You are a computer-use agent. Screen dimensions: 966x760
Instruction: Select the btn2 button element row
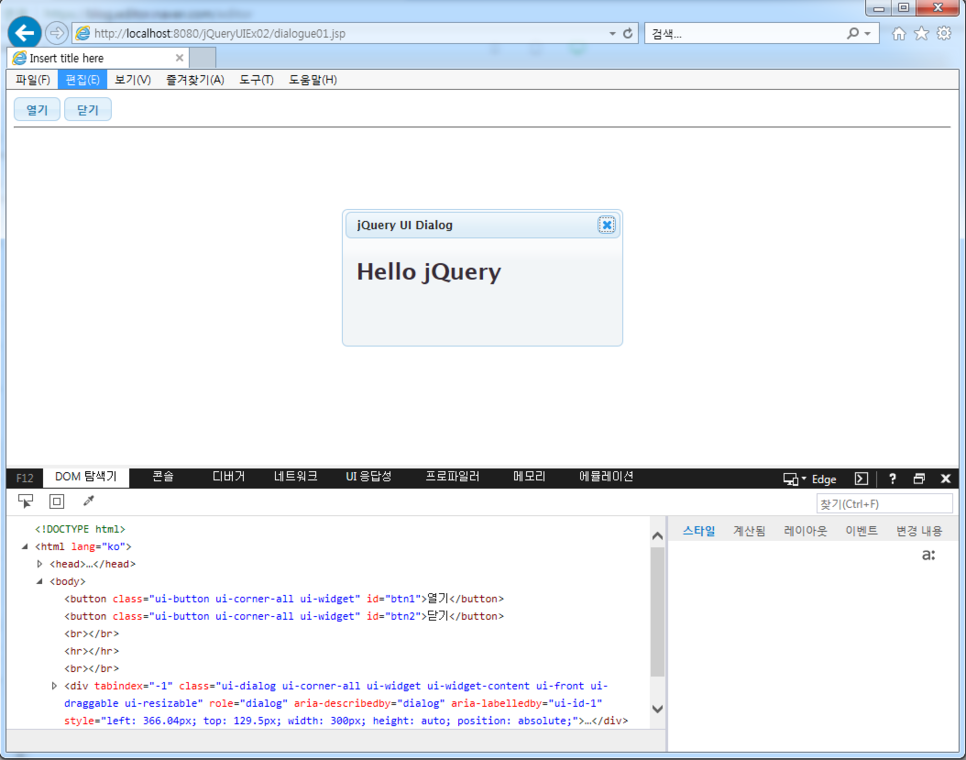click(x=284, y=616)
